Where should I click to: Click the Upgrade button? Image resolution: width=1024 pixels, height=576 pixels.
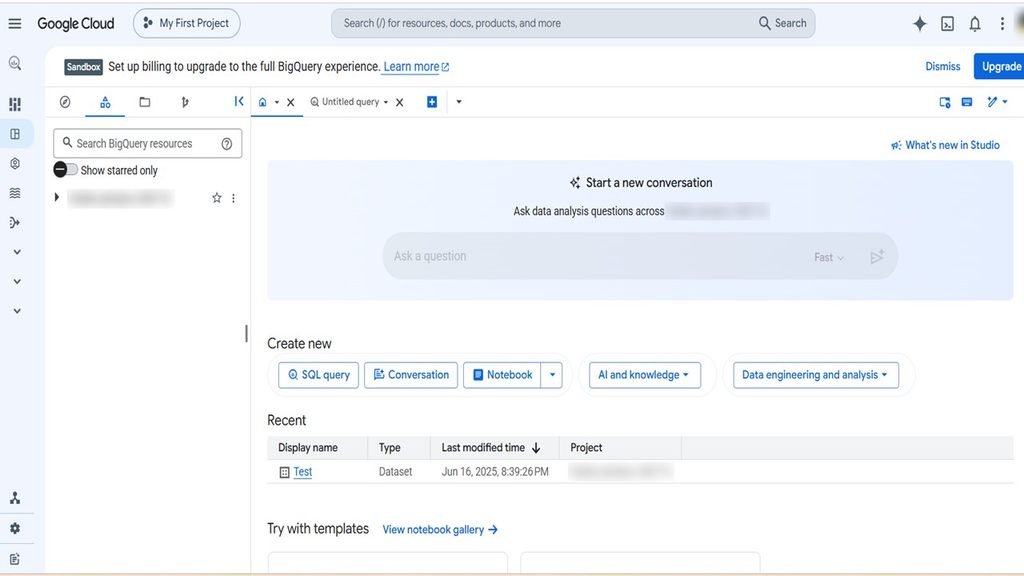pyautogui.click(x=1000, y=67)
